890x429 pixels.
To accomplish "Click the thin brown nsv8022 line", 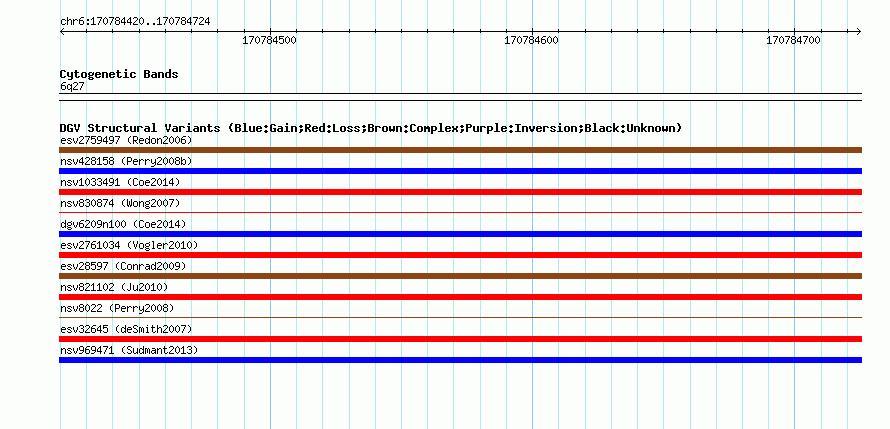I will (x=460, y=318).
